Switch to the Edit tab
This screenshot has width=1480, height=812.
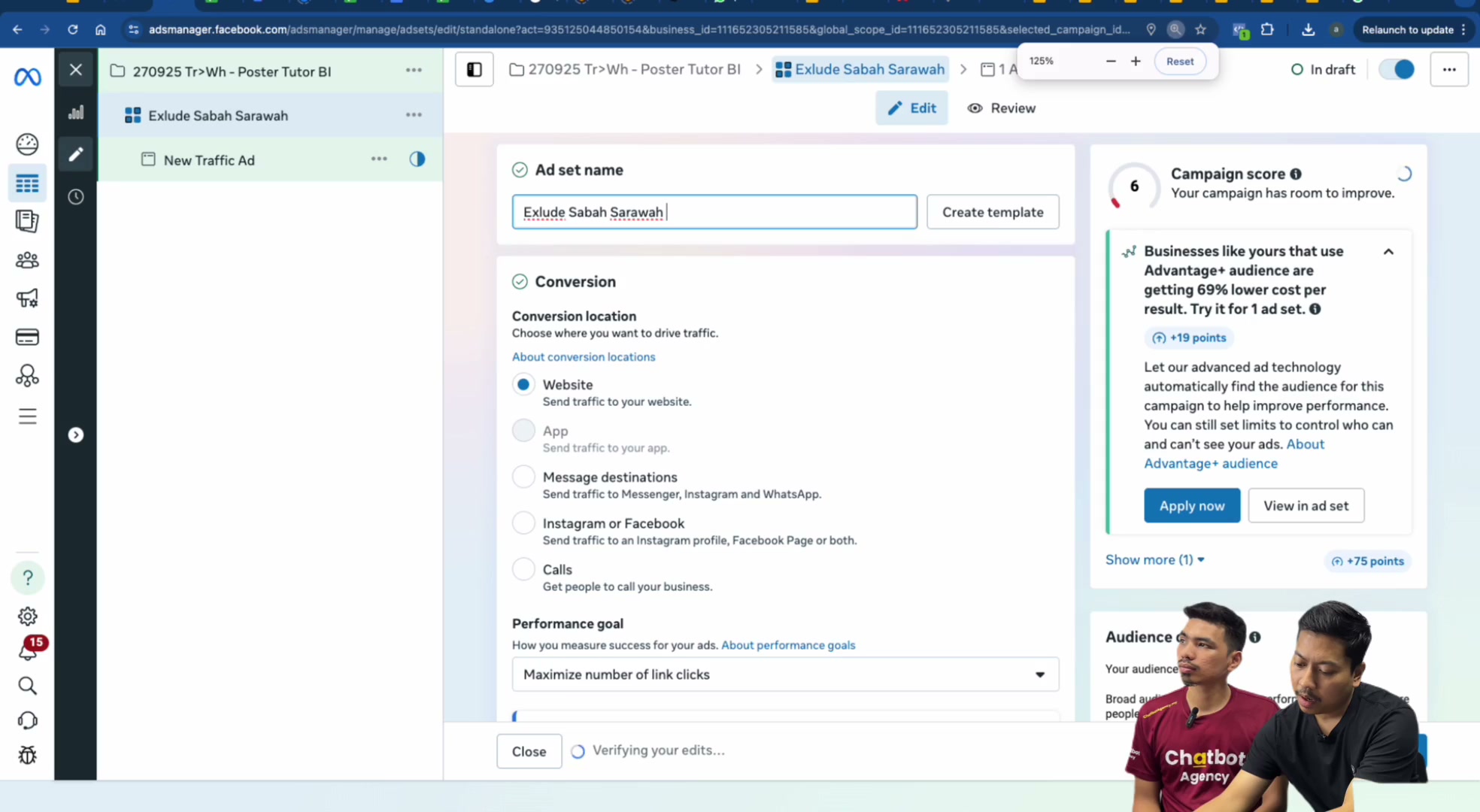click(911, 108)
